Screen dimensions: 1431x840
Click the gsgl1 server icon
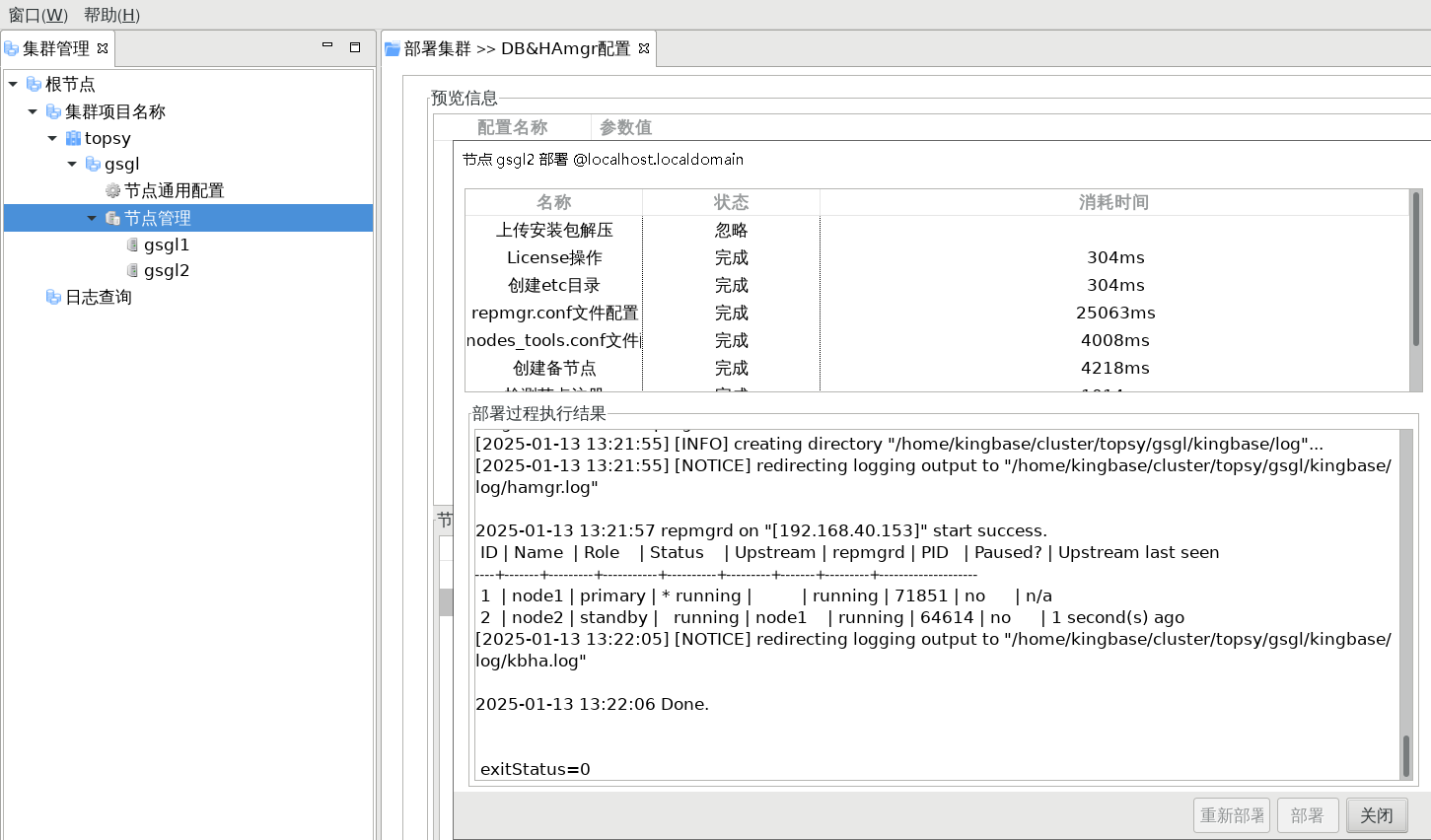coord(132,245)
